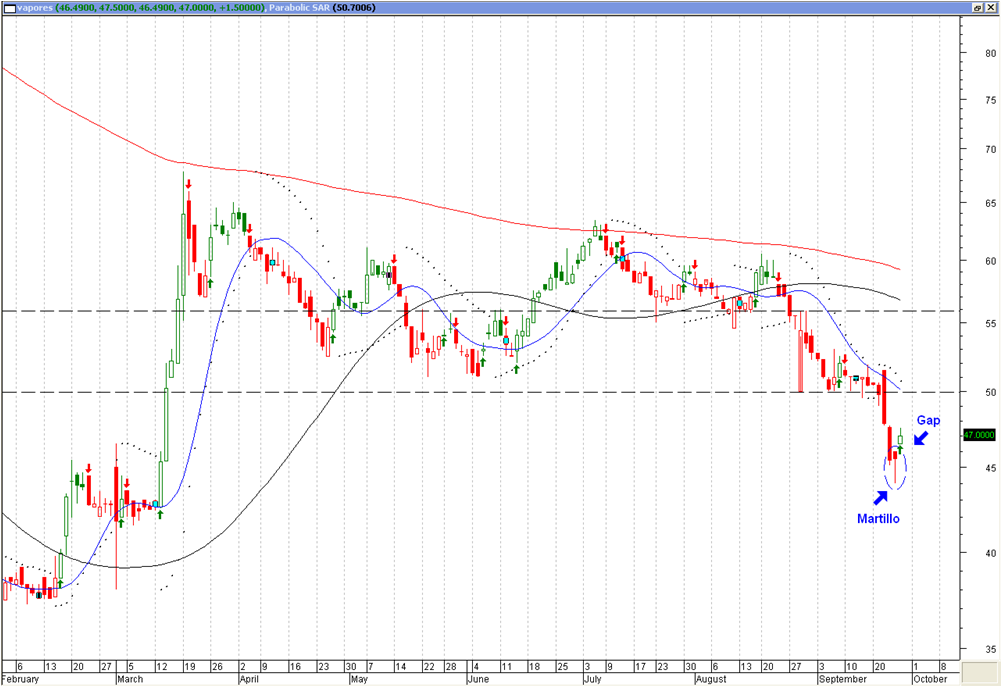Select the February month label
Viewport: 1002px width, 687px height.
(x=20, y=679)
